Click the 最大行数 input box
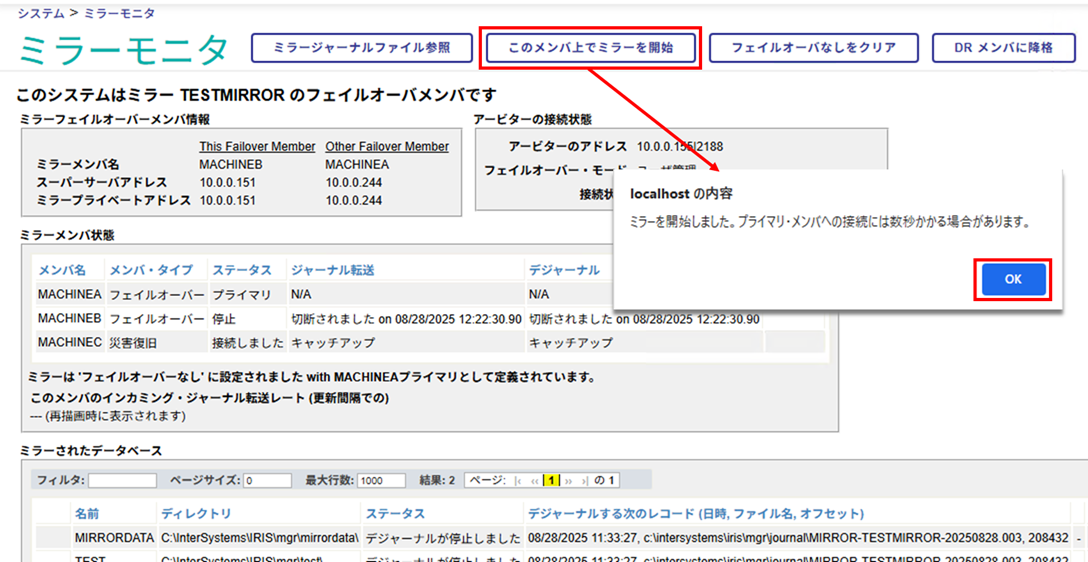 point(381,481)
